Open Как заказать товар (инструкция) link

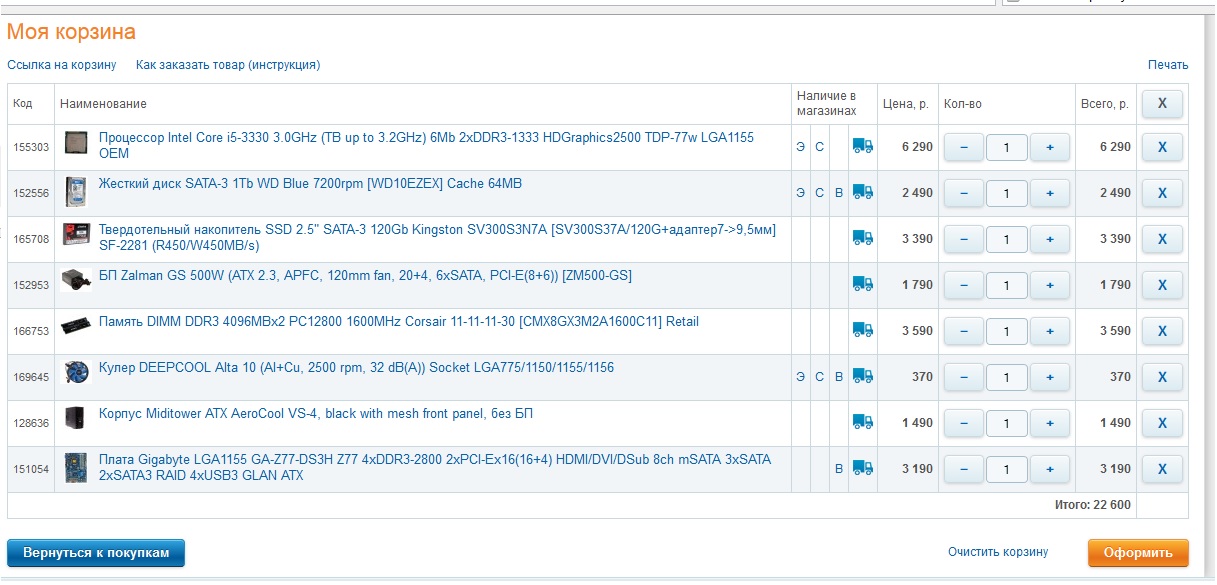coord(228,65)
